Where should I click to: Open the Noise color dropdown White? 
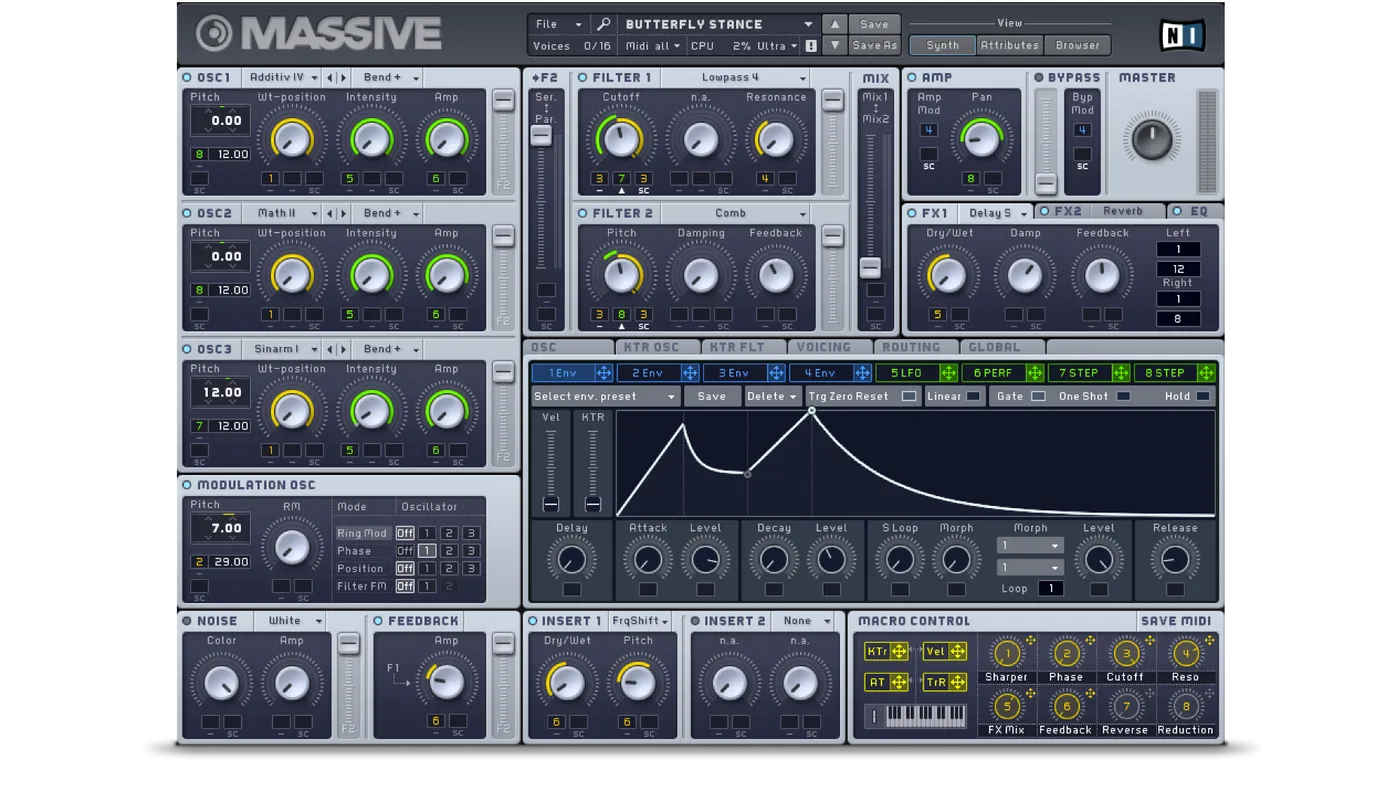(290, 621)
